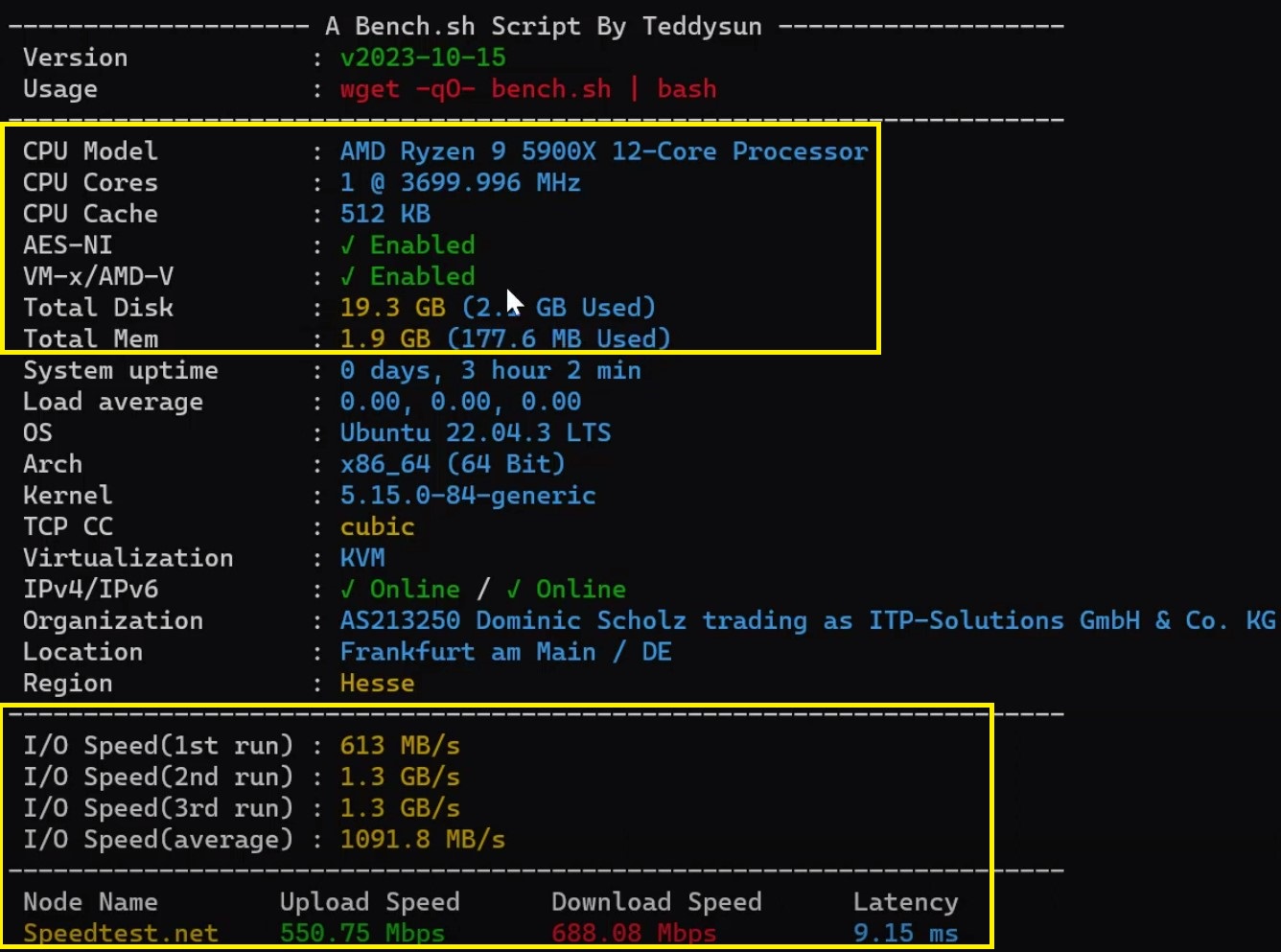Click the IPv4 Online checkmark
The height and width of the screenshot is (952, 1281).
[x=348, y=590]
